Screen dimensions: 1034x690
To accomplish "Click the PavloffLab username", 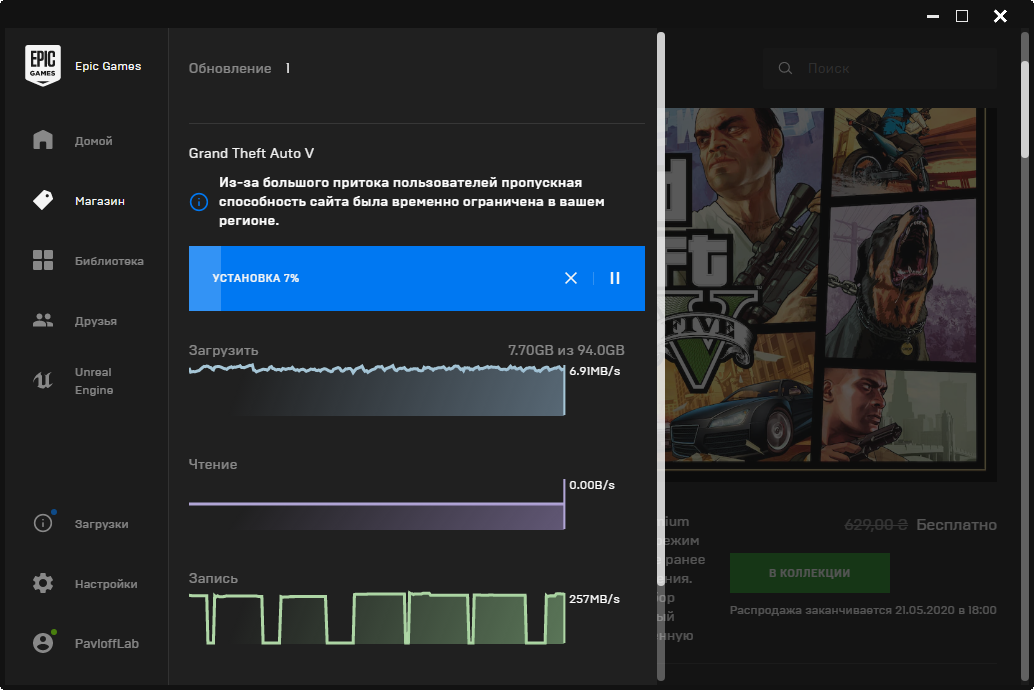I will (107, 644).
